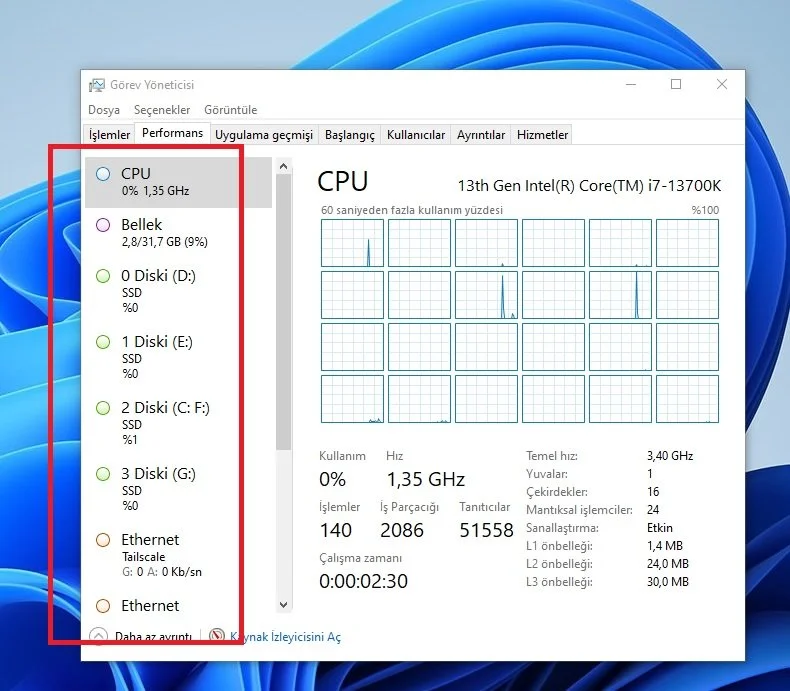The image size is (790, 691).
Task: Select 1 Diski (E:) sidebar entry
Action: [x=178, y=357]
